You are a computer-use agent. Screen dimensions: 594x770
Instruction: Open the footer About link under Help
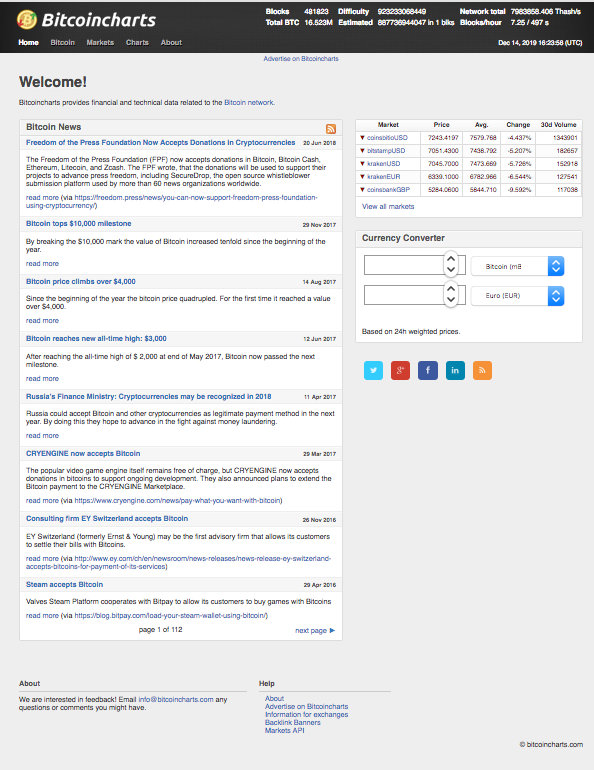click(274, 698)
